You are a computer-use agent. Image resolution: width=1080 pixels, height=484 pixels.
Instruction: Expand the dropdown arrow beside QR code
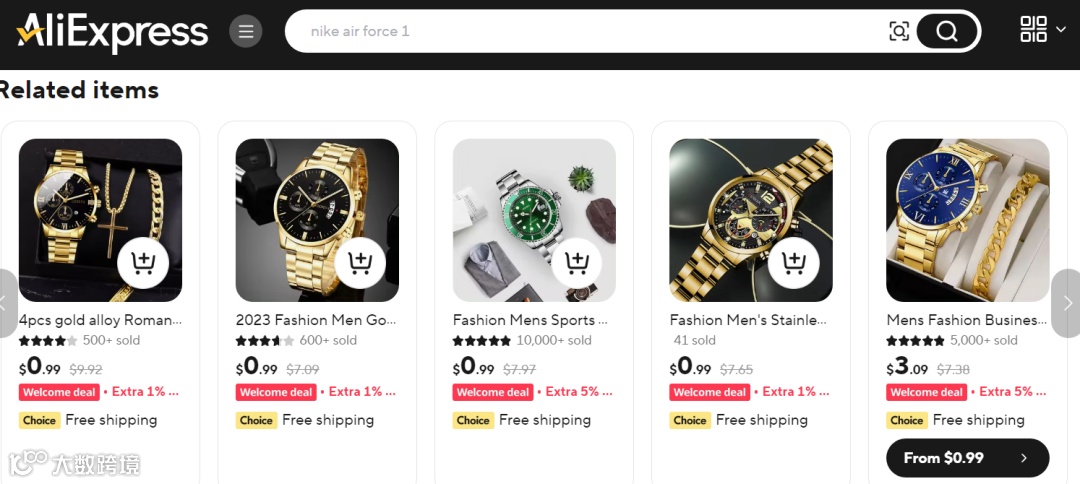click(1061, 30)
